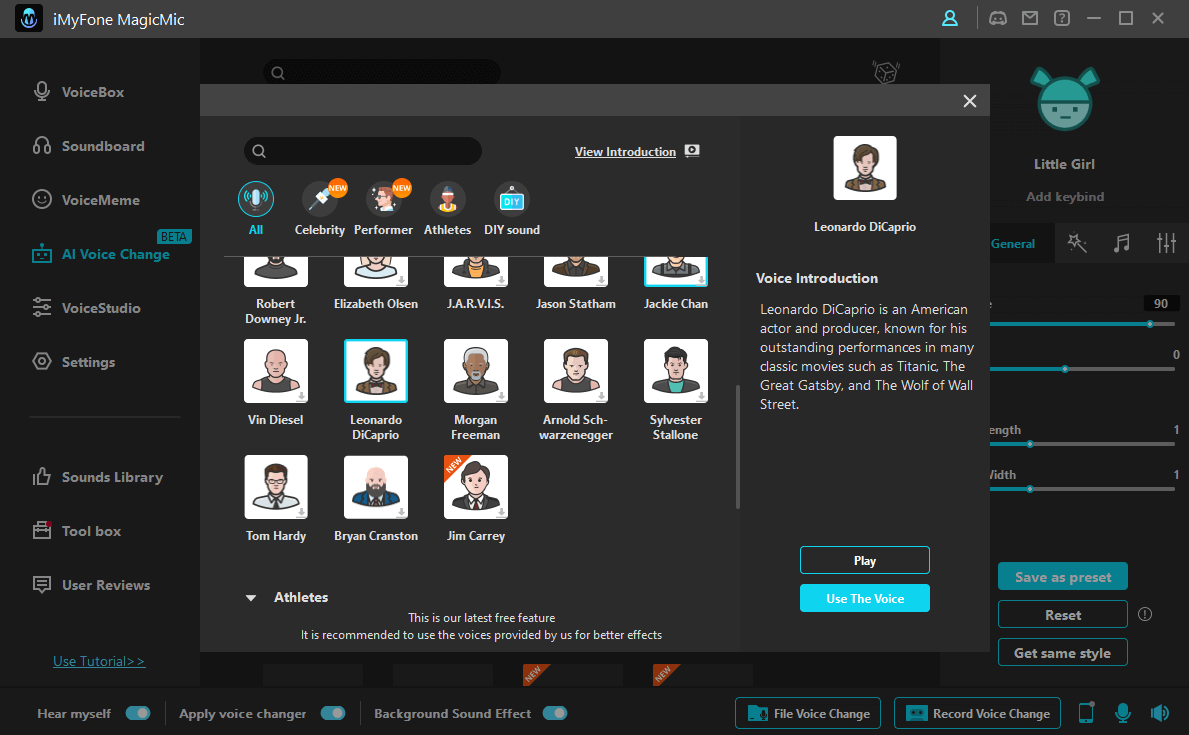Viewport: 1189px width, 735px height.
Task: Choose the Jackie Chan voice
Action: tap(676, 272)
